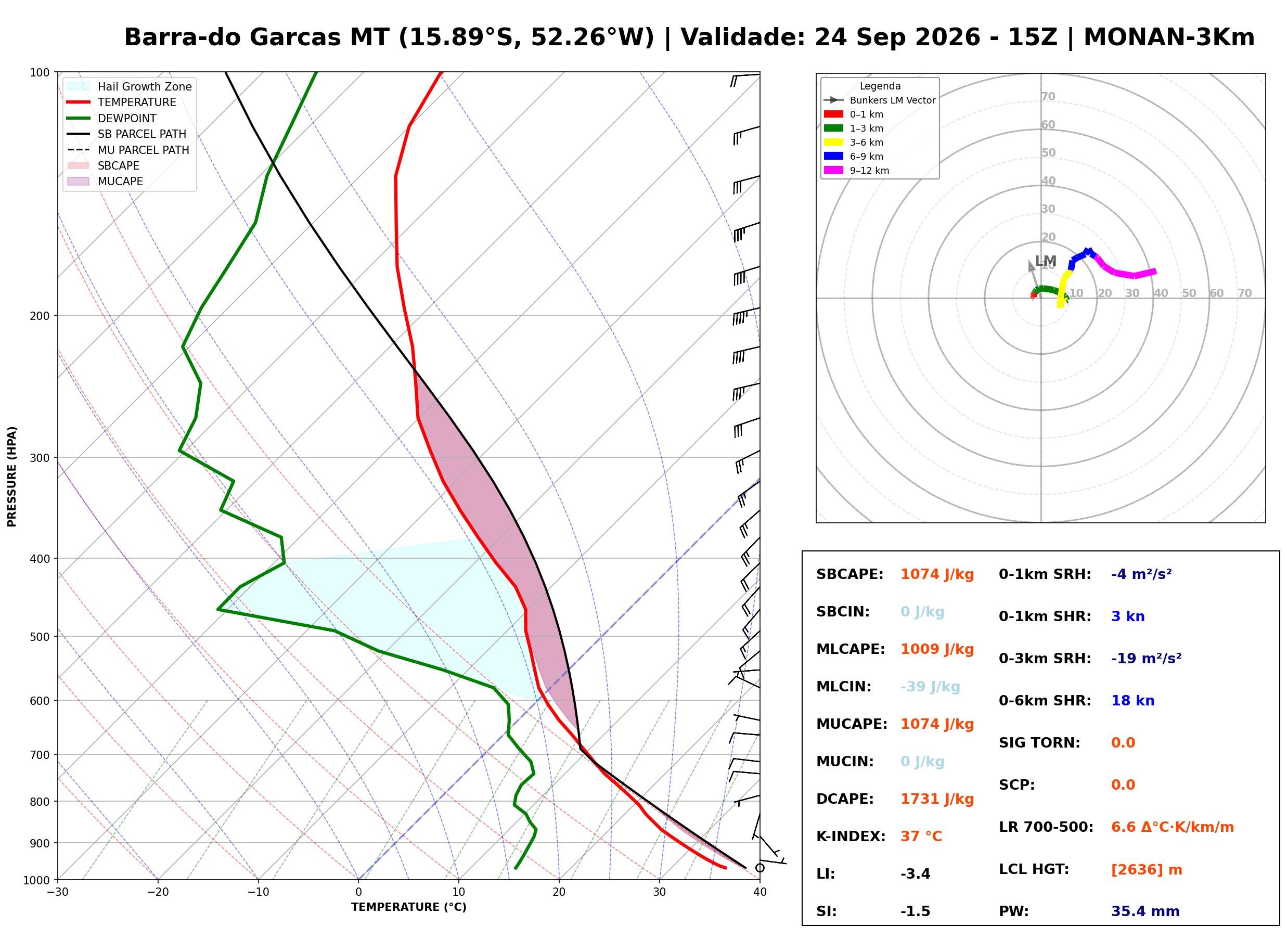This screenshot has height=952, width=1287.
Task: Click the LM marker on the hodograph
Action: (x=1046, y=261)
